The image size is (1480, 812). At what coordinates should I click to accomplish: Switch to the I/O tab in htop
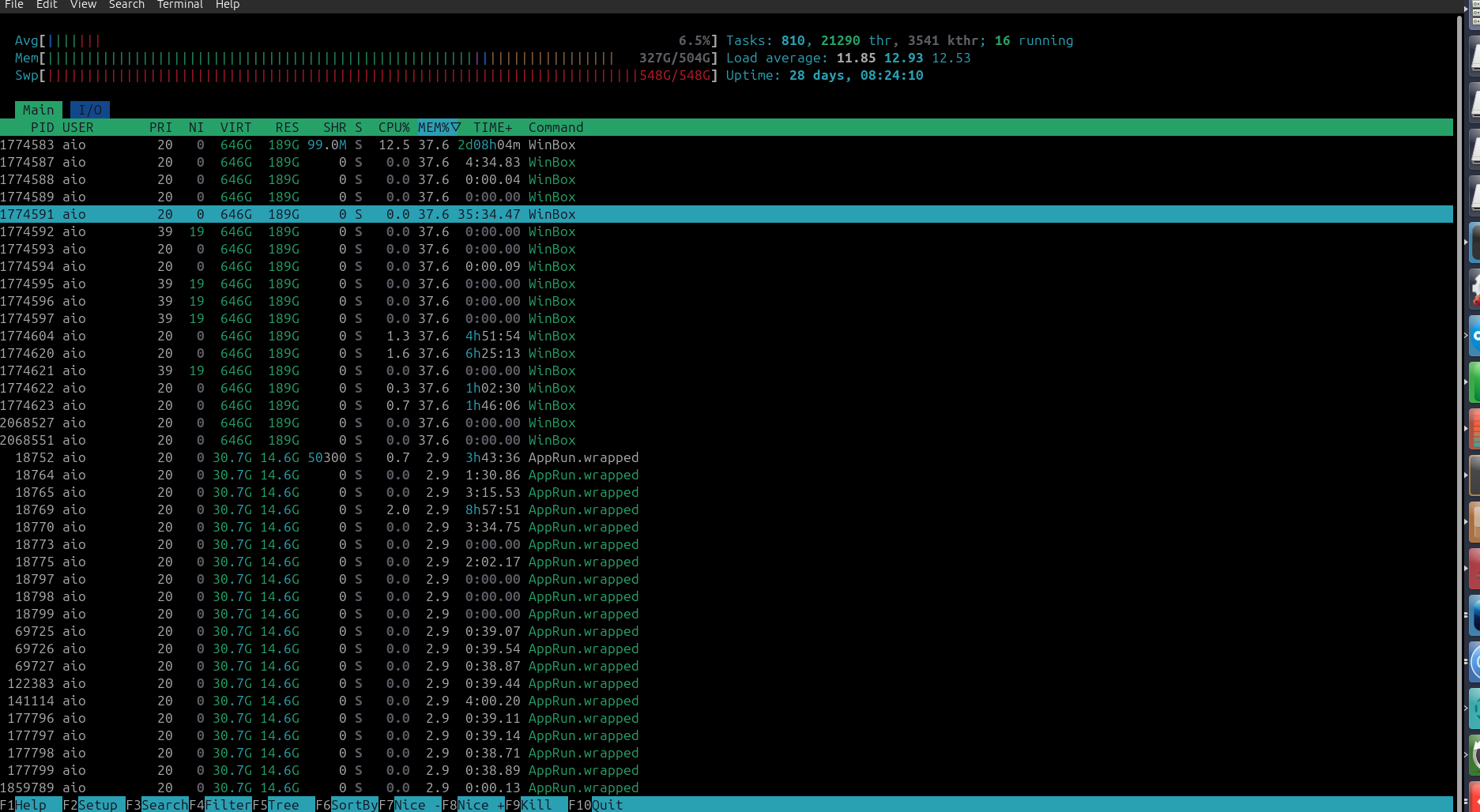(90, 110)
